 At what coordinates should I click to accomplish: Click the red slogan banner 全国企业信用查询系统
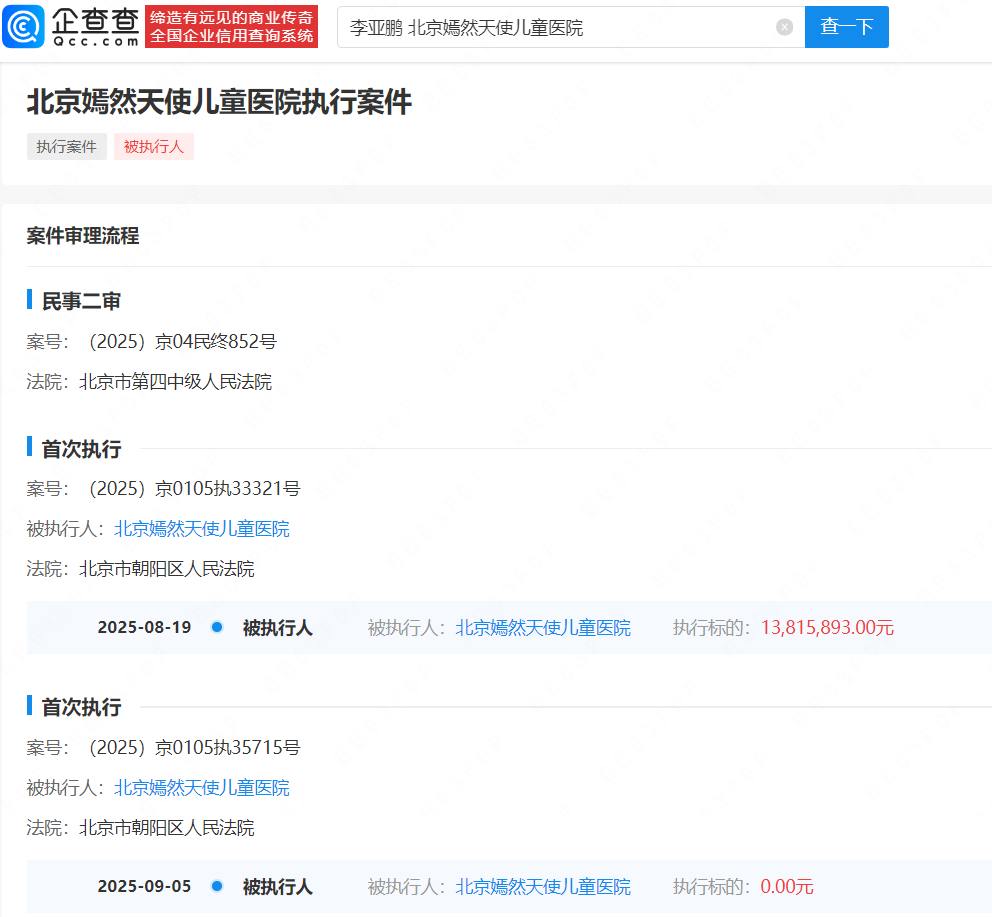(232, 27)
